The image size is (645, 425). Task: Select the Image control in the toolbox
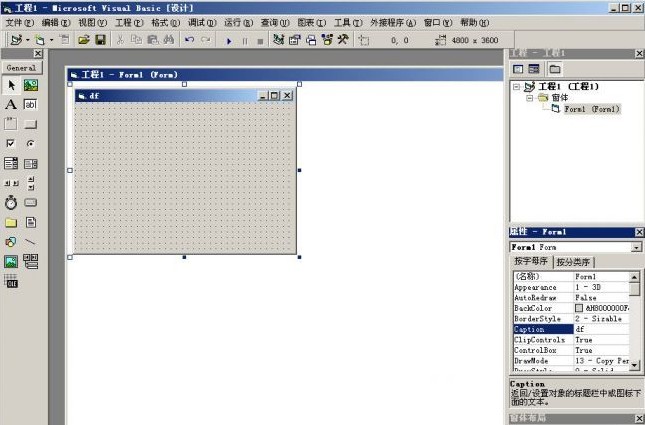[11, 261]
